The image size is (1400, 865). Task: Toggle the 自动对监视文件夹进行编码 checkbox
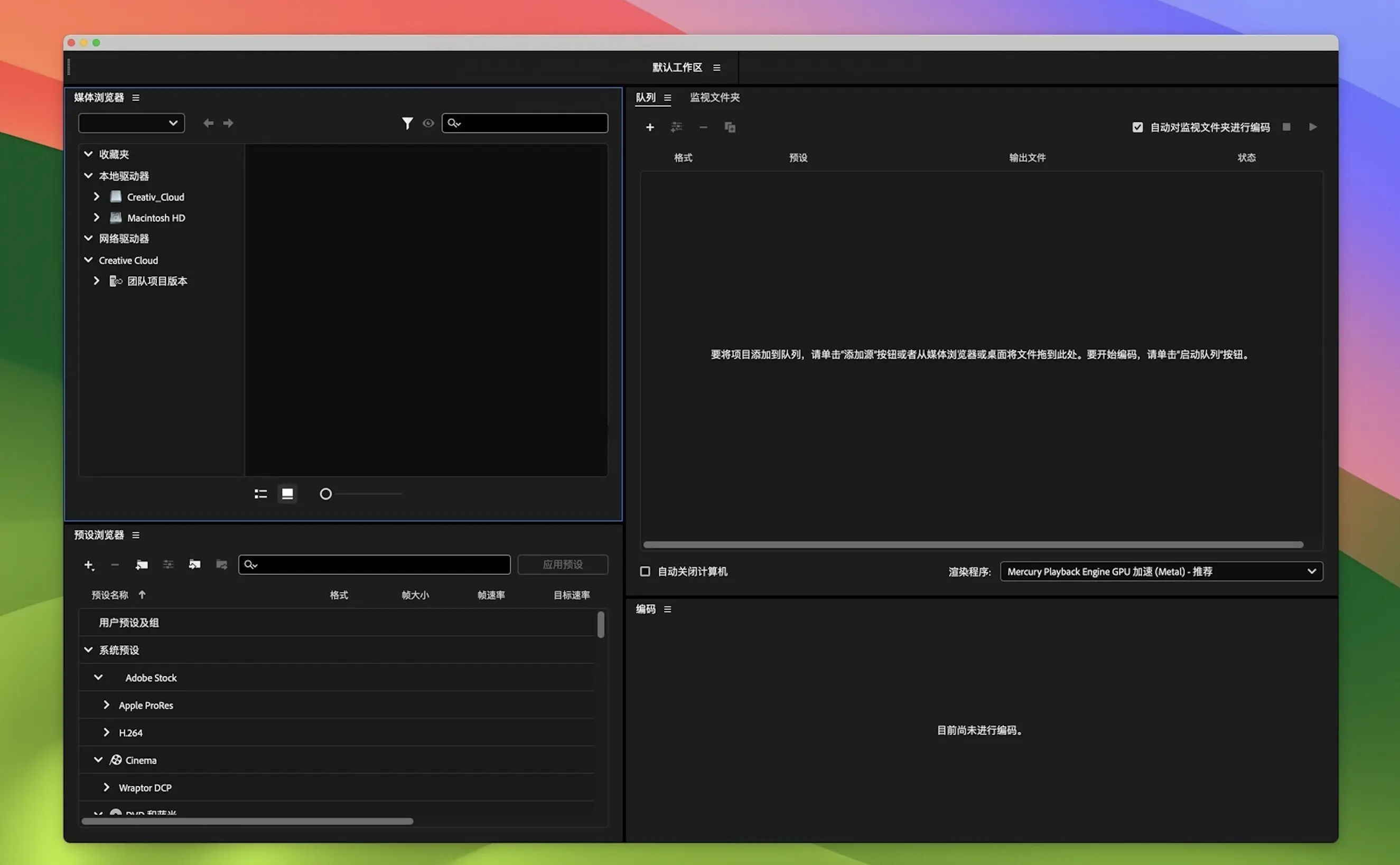[x=1137, y=127]
